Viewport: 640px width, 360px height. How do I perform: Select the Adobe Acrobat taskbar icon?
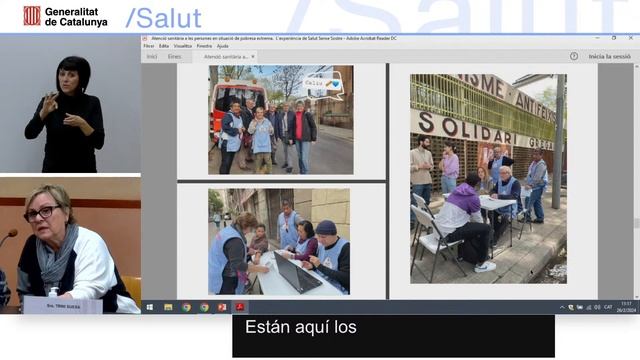[x=240, y=307]
